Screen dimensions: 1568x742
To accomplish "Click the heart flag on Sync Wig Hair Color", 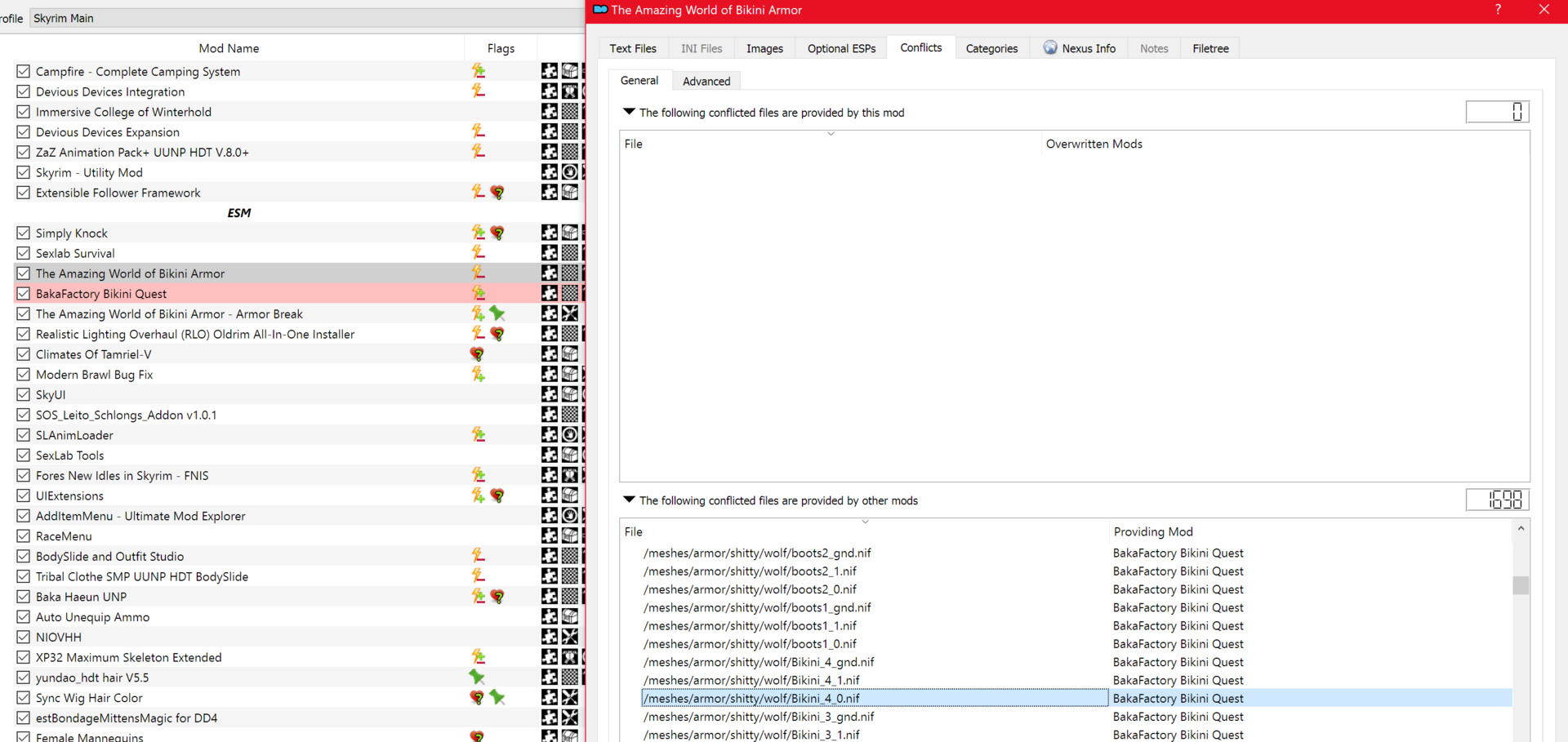I will coord(478,698).
